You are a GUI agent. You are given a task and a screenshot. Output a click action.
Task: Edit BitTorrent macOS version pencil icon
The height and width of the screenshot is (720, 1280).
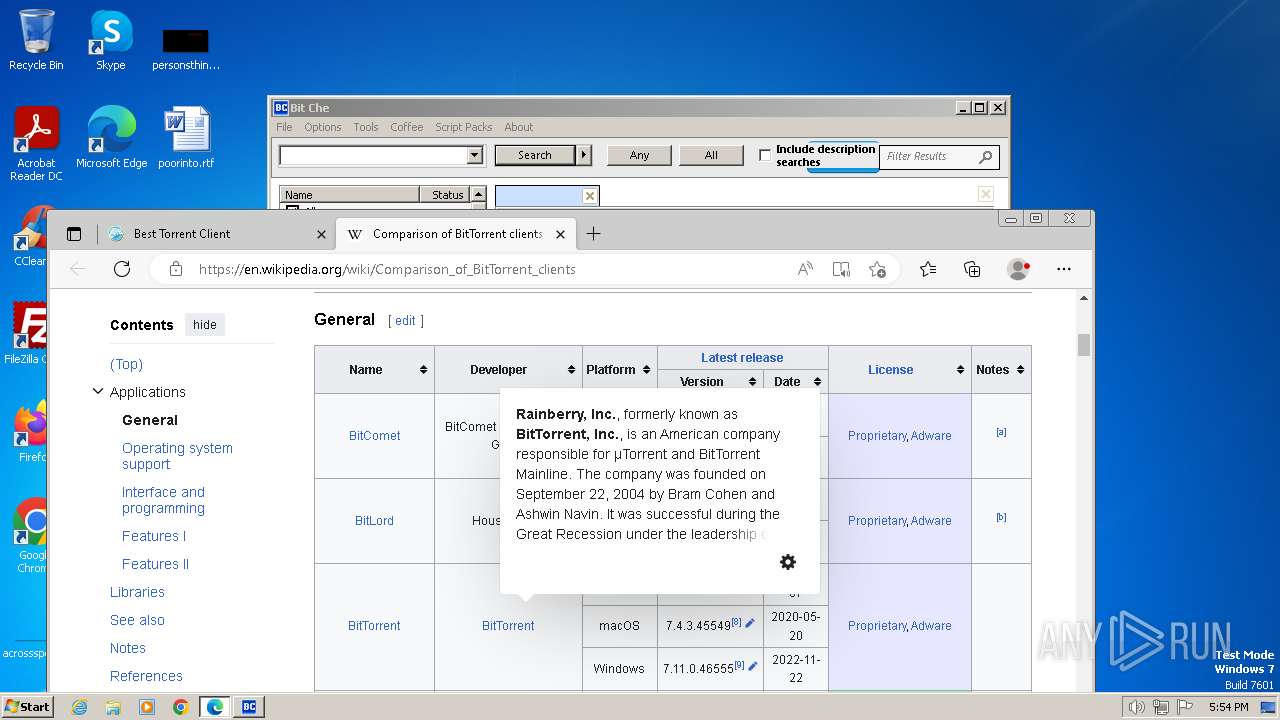click(750, 623)
